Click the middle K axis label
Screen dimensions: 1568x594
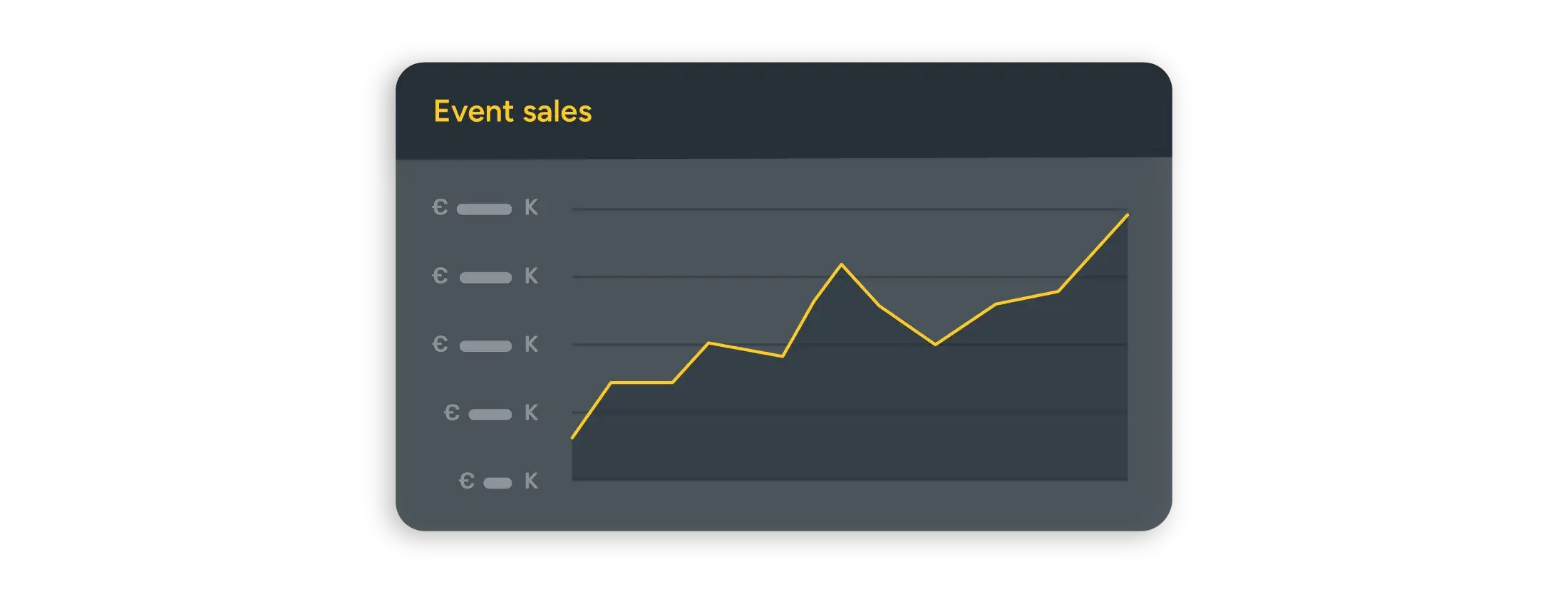531,344
